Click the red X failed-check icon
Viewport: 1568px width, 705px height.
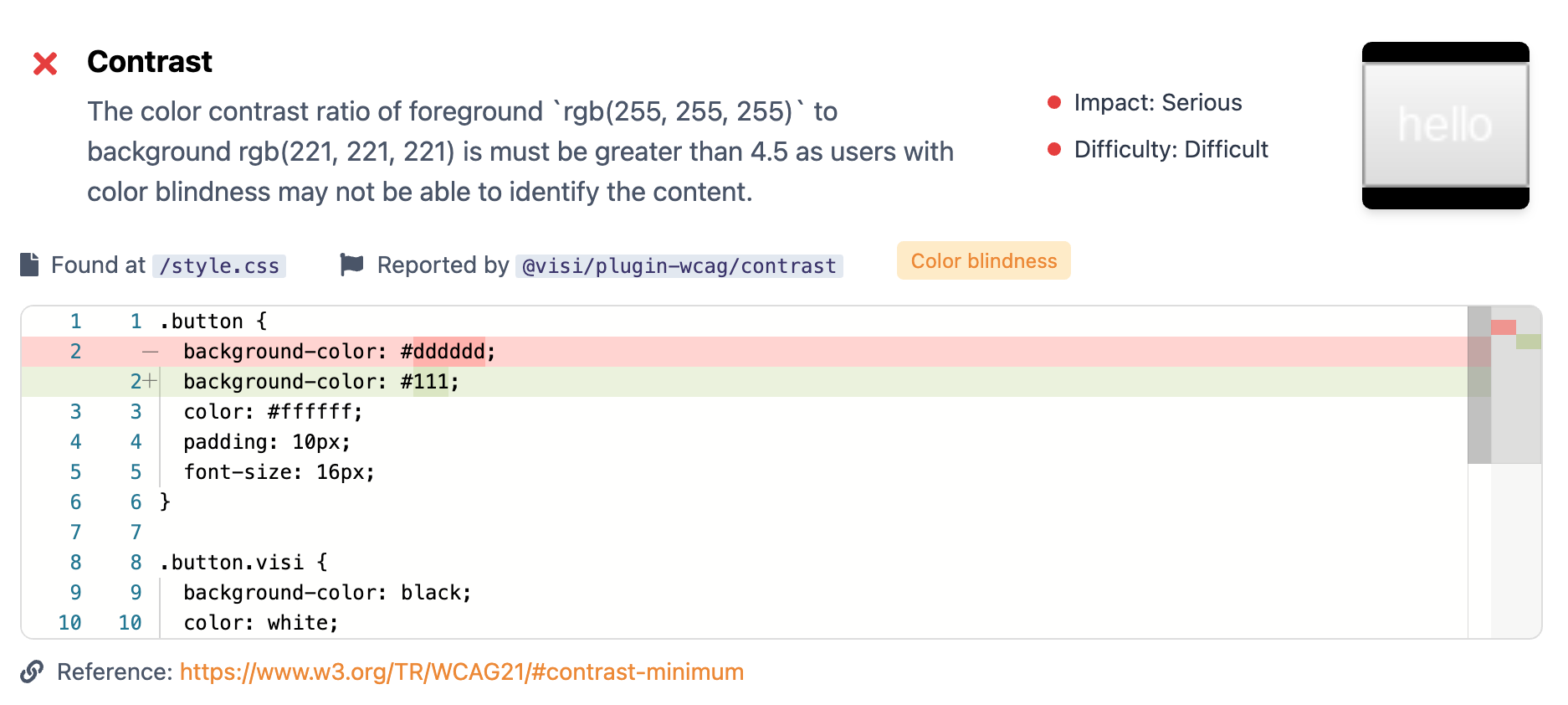45,64
